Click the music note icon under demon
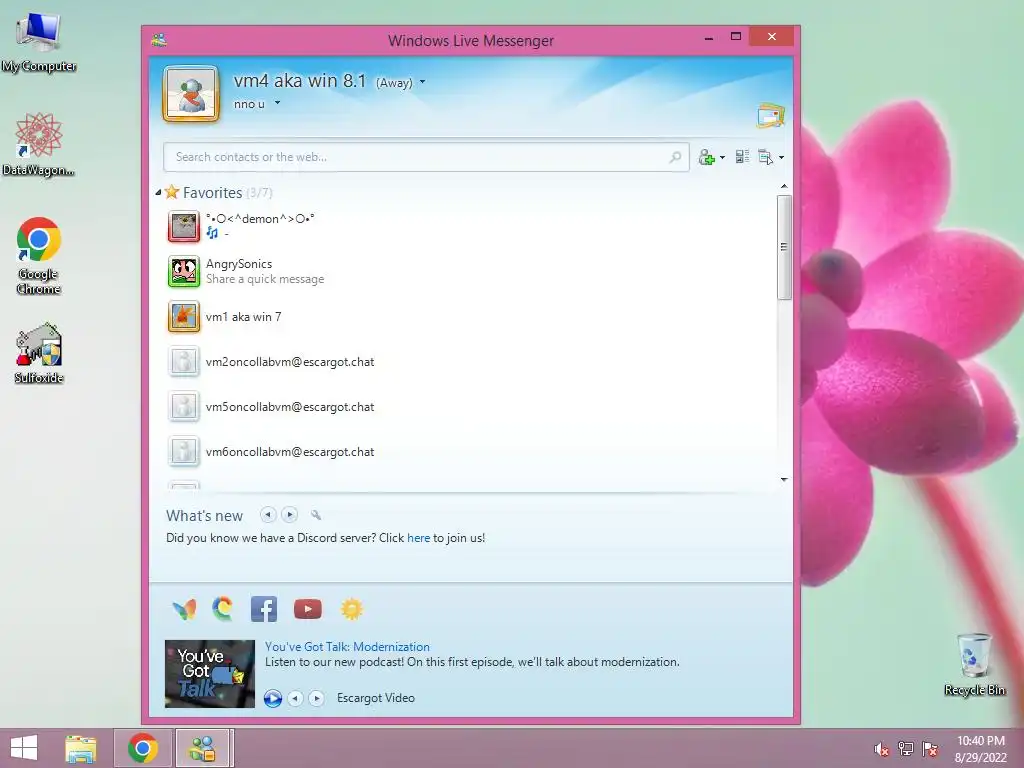Screen dimensions: 1024x768 [212, 232]
